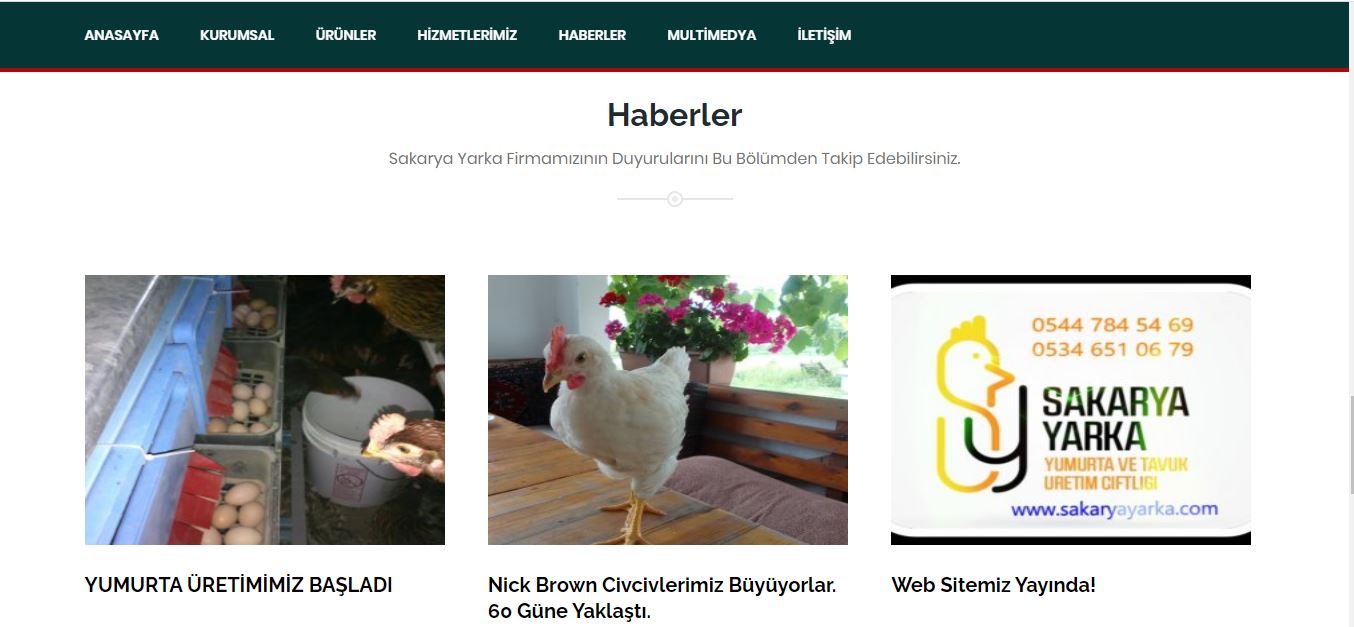Open the MULTİMEDYA menu
The height and width of the screenshot is (627, 1354).
712,35
